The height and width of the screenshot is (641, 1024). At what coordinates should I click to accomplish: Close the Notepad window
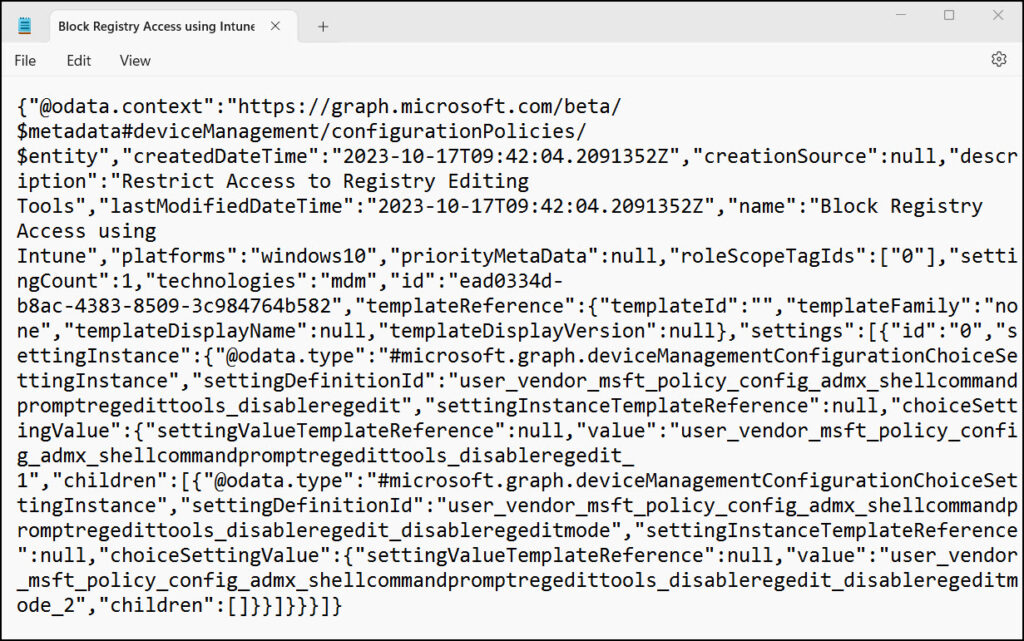(997, 14)
